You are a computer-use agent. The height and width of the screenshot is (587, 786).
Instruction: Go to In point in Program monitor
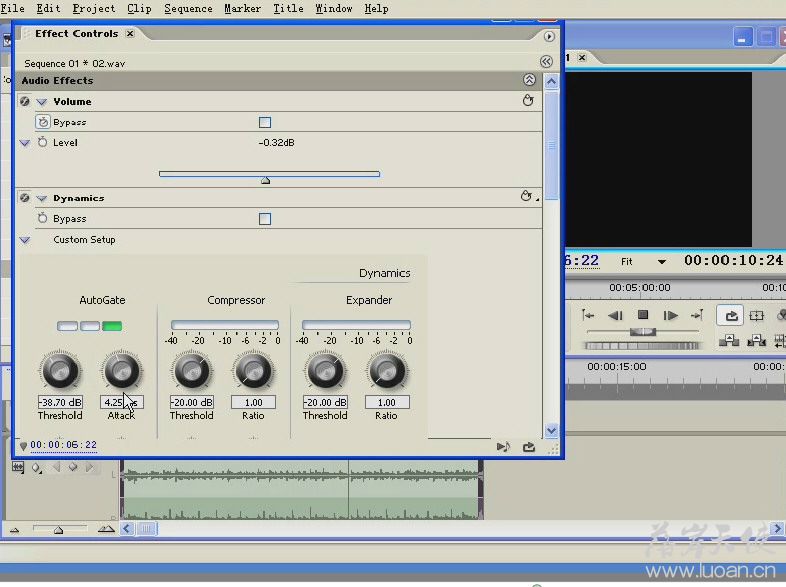(587, 315)
